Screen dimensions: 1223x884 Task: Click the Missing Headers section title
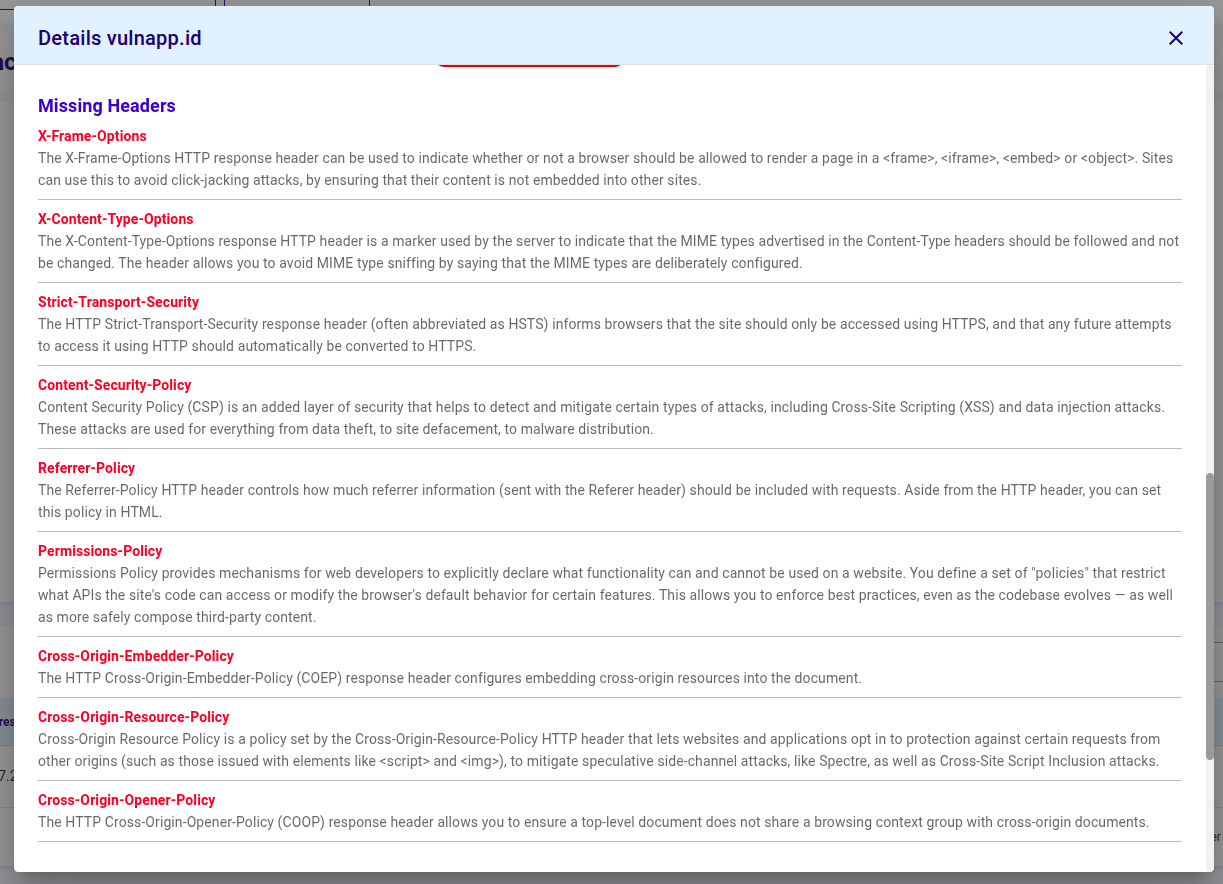click(x=106, y=105)
